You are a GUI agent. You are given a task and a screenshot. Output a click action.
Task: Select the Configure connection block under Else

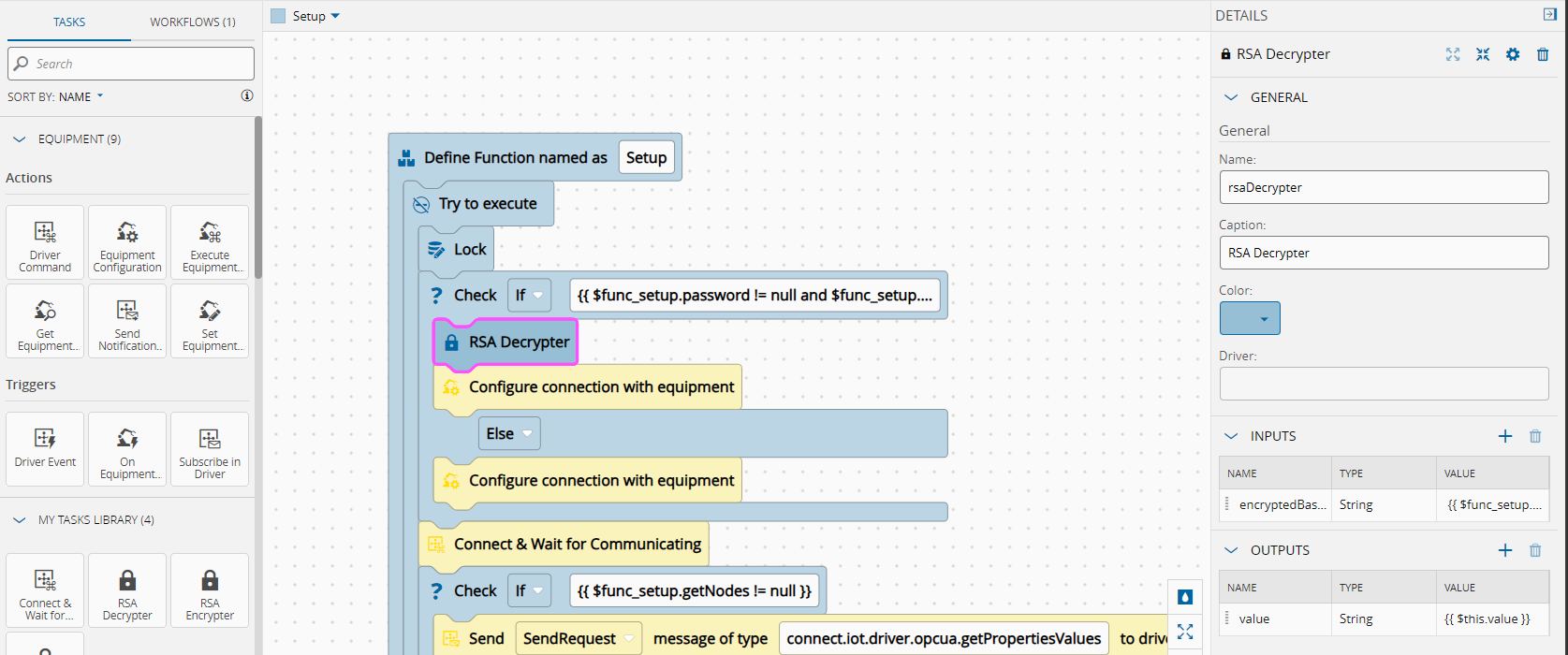coord(588,480)
